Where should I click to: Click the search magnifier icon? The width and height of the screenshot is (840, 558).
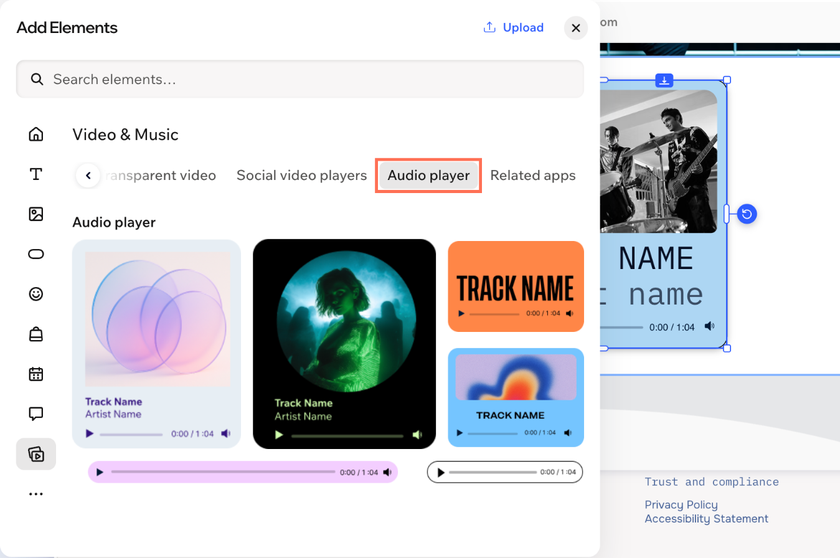point(36,79)
